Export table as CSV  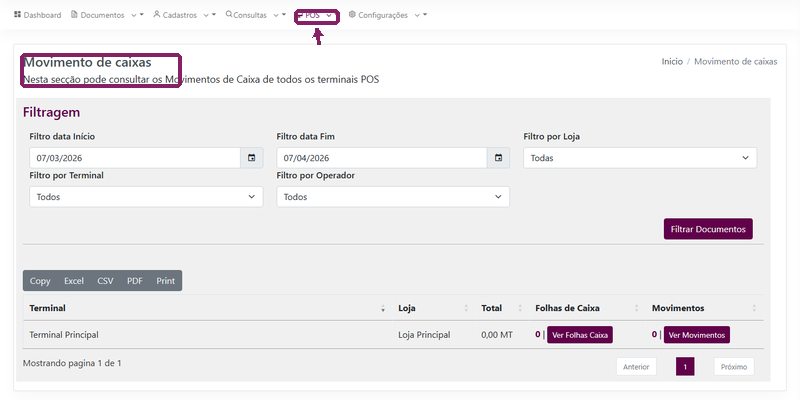pos(105,281)
